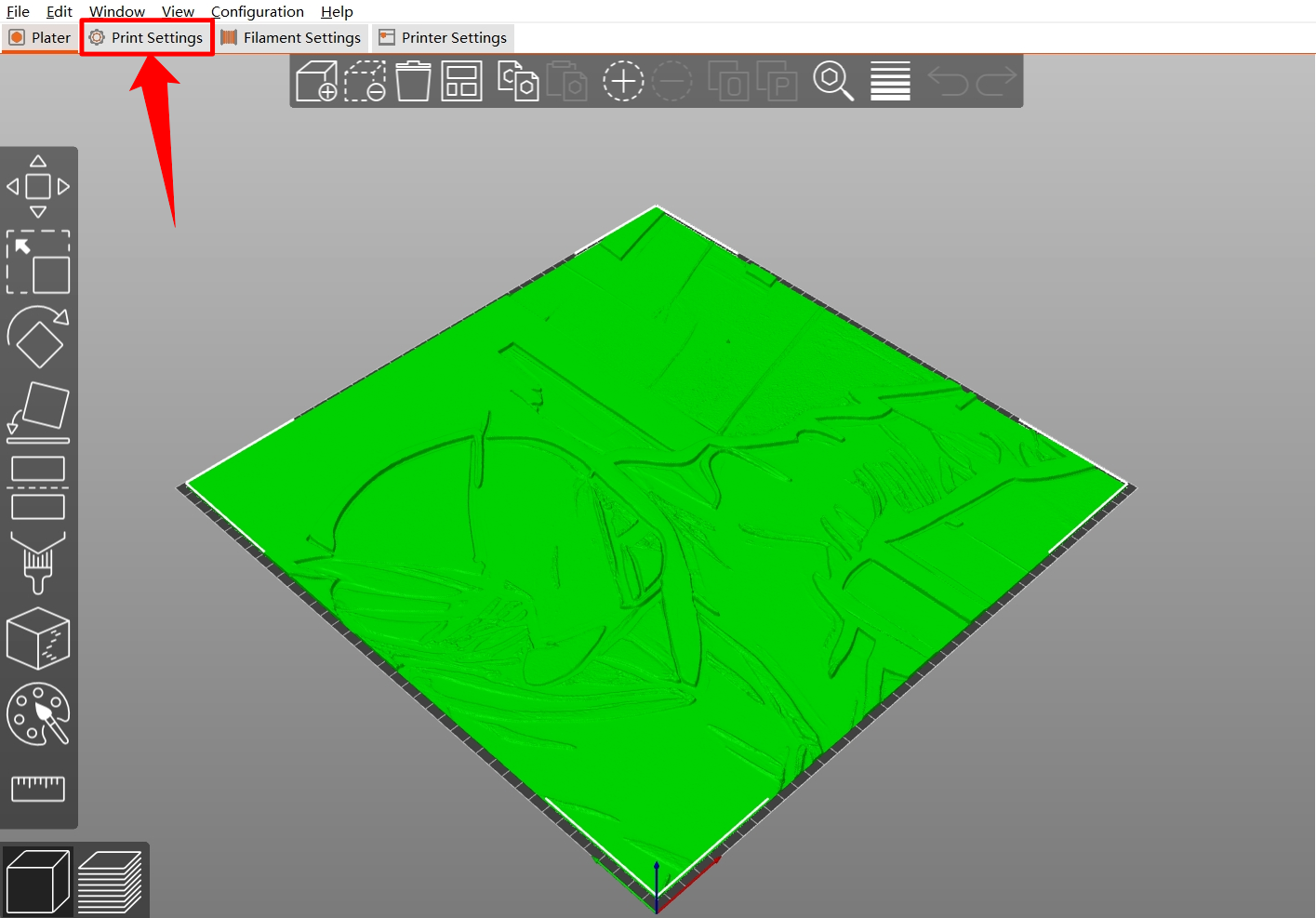Delete all objects using the trash icon

(x=414, y=81)
